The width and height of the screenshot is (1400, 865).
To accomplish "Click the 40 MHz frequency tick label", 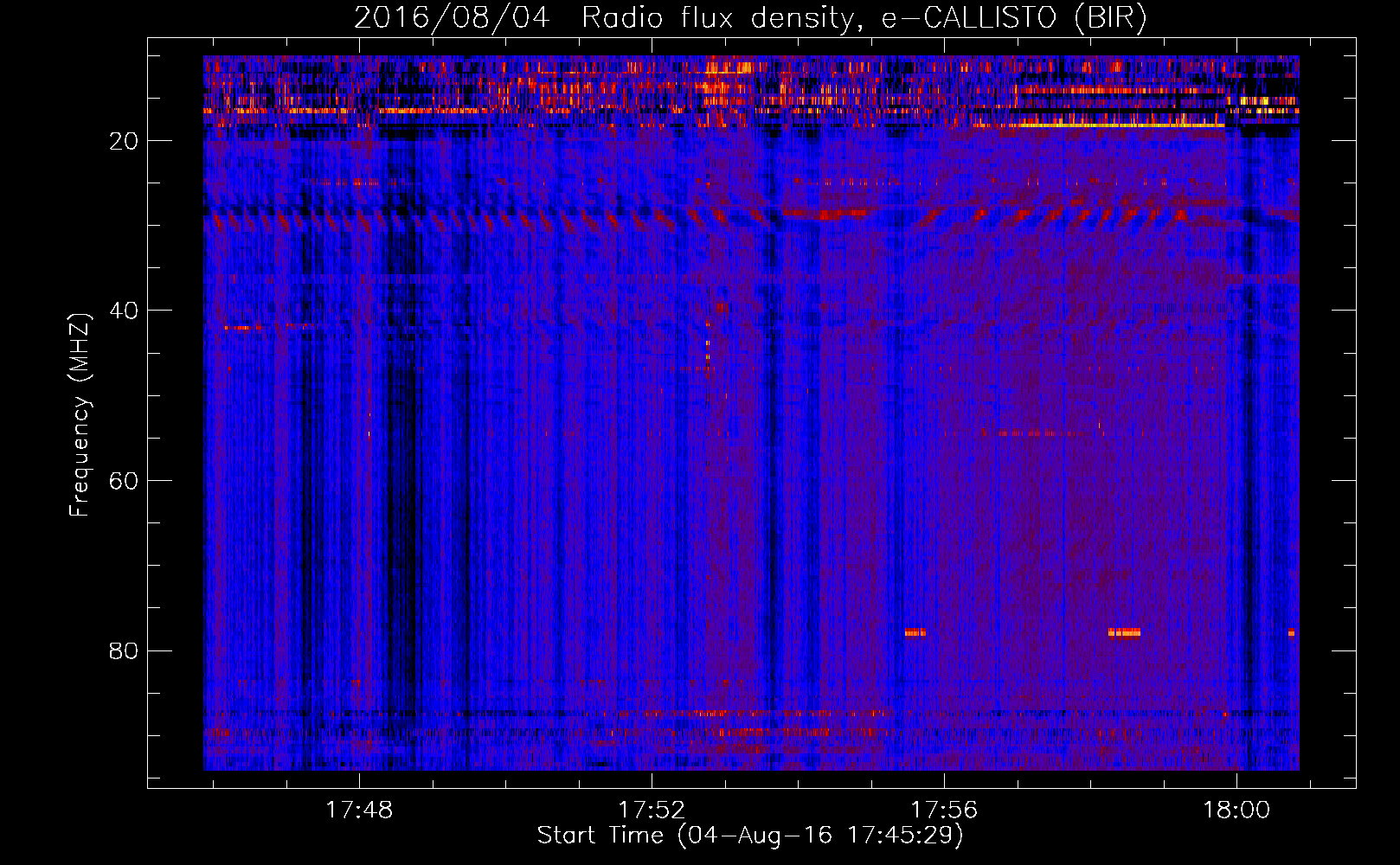I will click(125, 311).
